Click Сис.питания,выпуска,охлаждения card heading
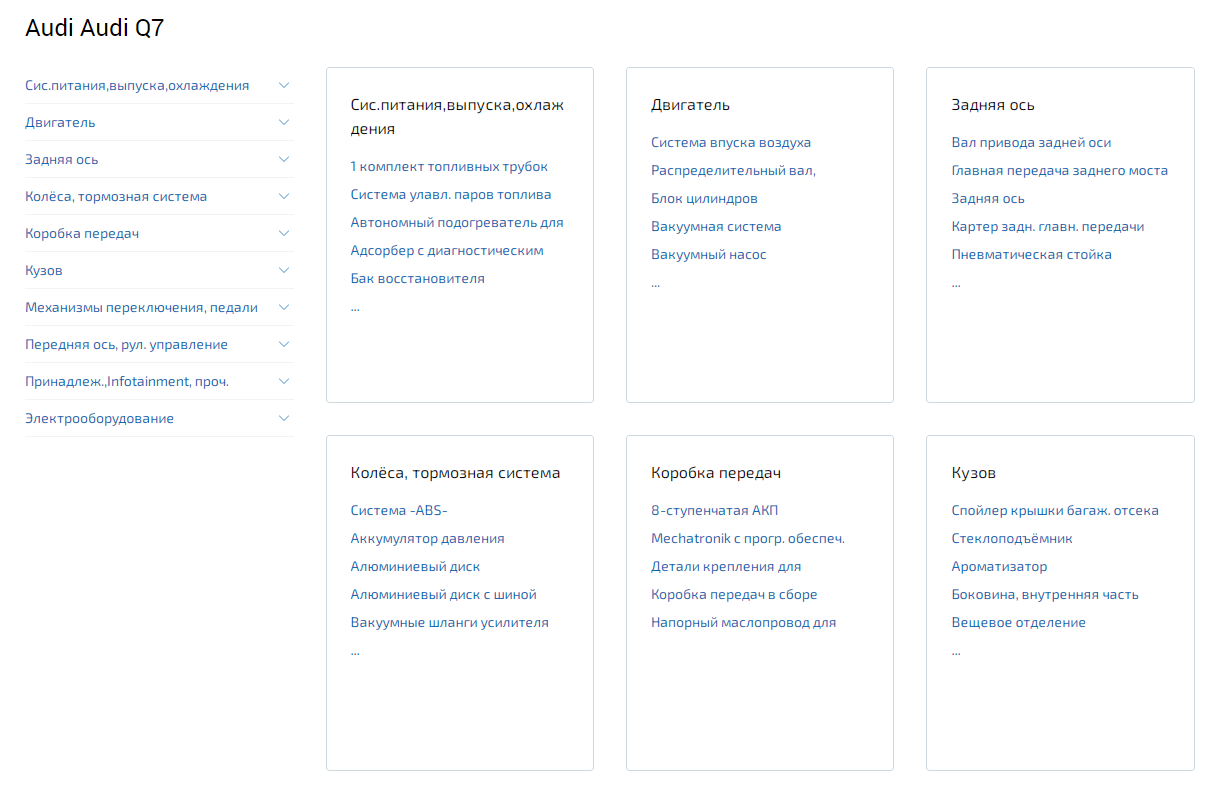The image size is (1217, 790). click(458, 117)
